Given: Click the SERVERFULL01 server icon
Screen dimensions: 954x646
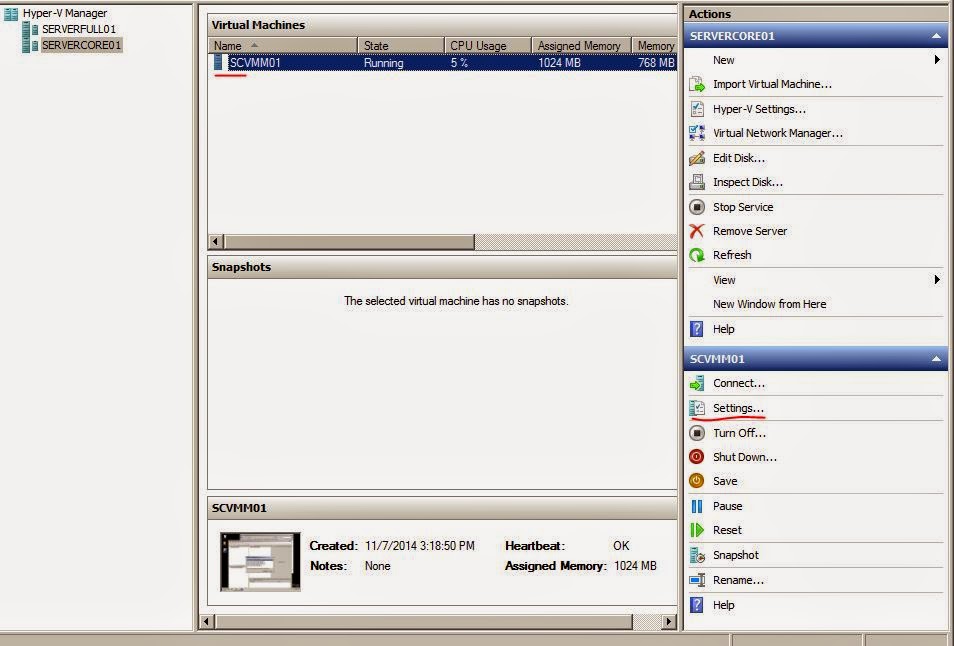Looking at the screenshot, I should click(30, 29).
